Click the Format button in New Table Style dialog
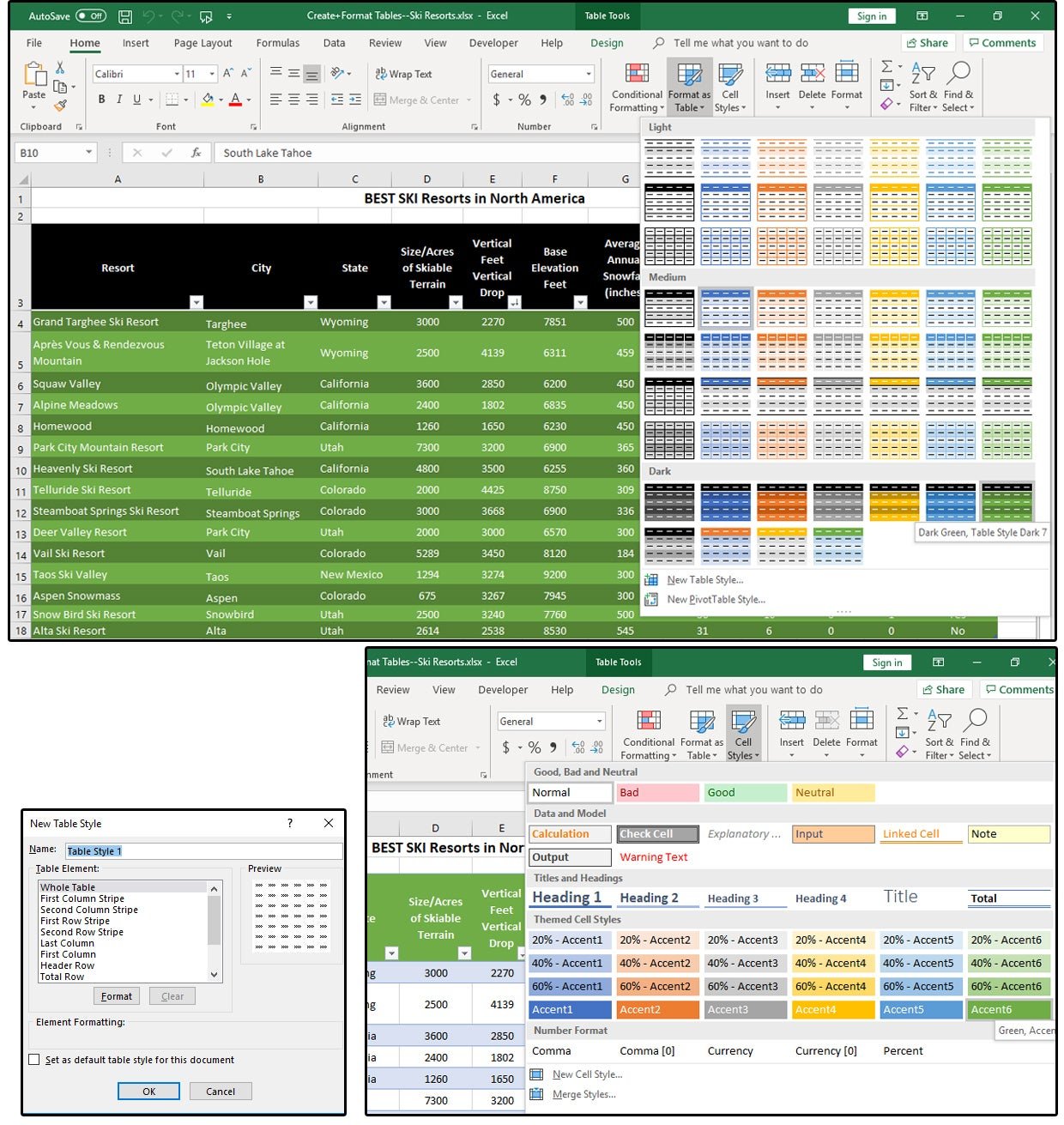1064x1125 pixels. [x=116, y=996]
